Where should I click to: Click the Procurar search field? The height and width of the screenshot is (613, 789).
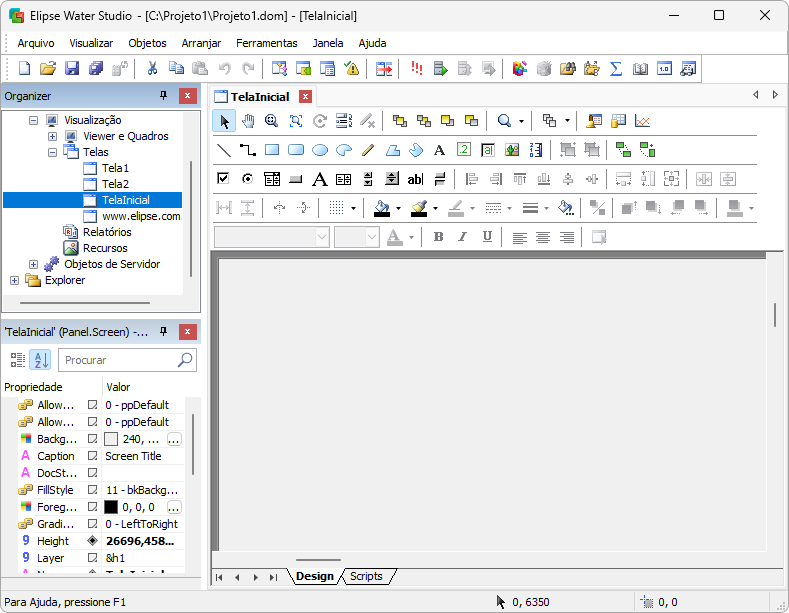pos(118,360)
